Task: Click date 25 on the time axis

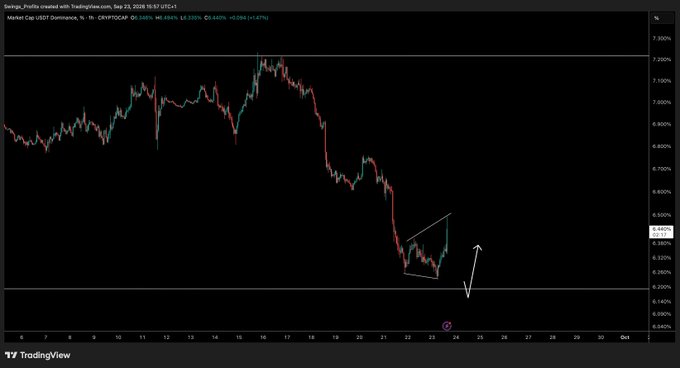Action: (480, 337)
